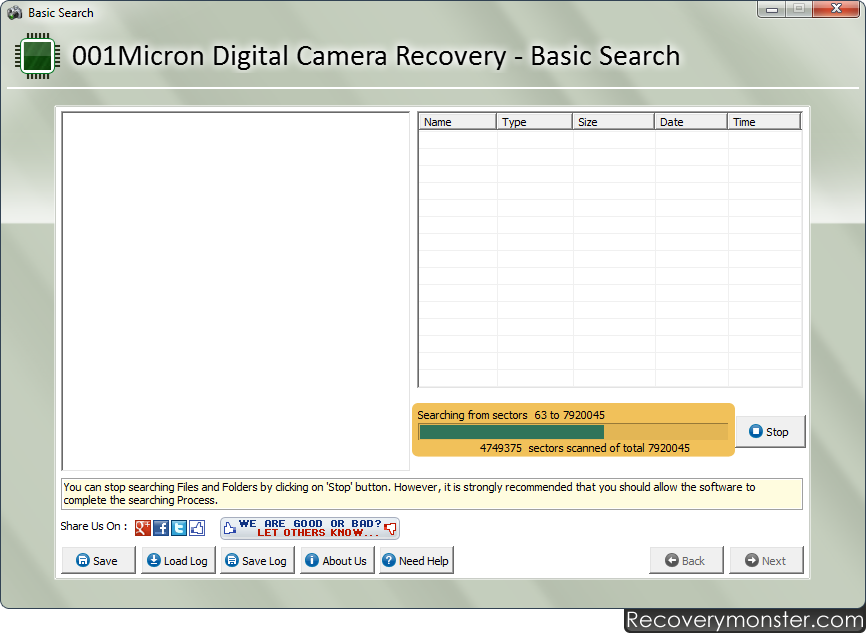
Task: Click the Basic Search title bar camera icon
Action: (15, 13)
